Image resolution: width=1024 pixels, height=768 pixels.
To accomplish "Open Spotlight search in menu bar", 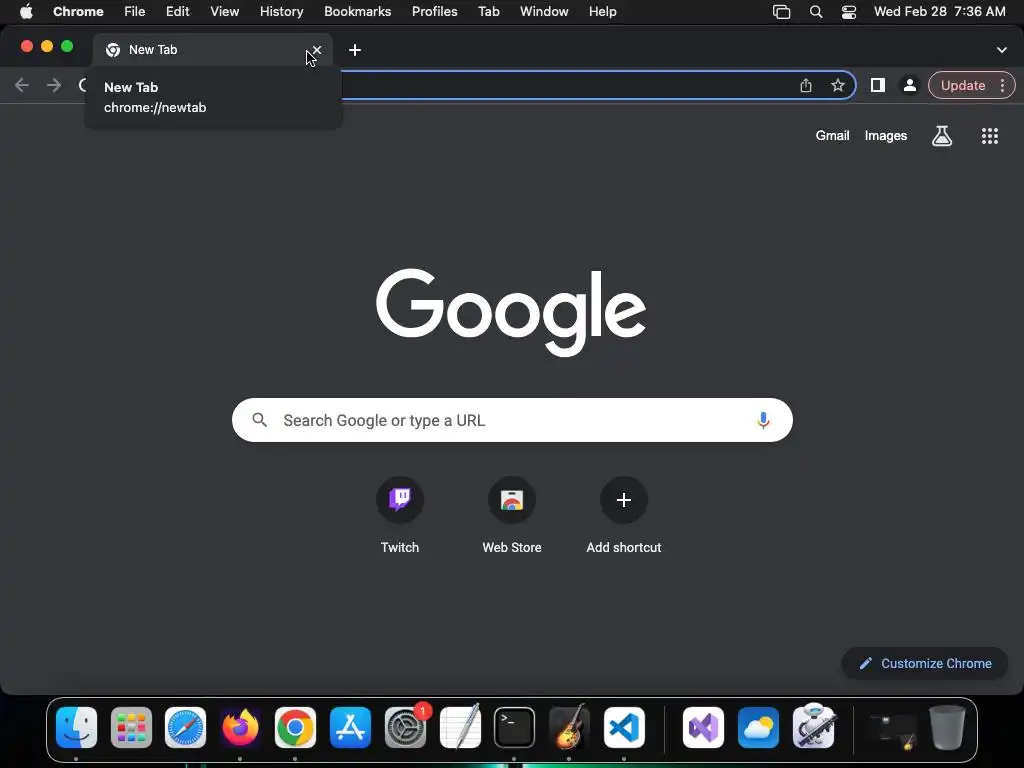I will [x=816, y=12].
